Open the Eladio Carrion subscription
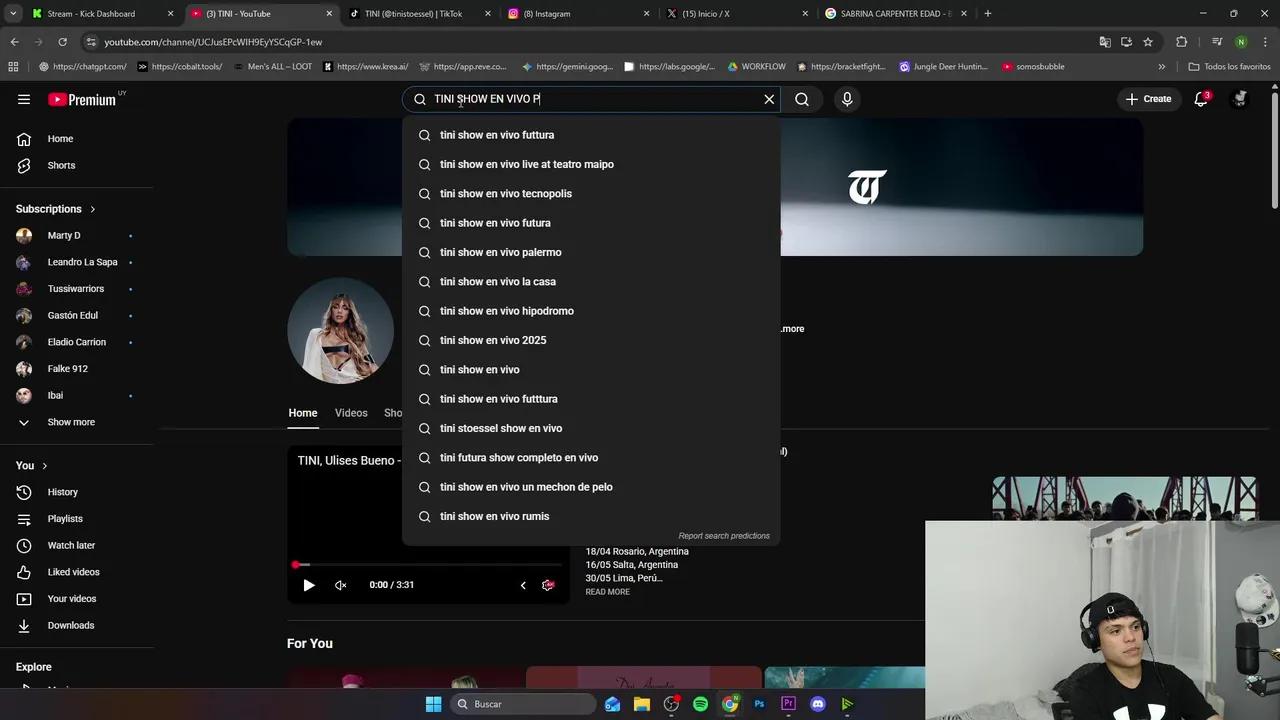 78,342
